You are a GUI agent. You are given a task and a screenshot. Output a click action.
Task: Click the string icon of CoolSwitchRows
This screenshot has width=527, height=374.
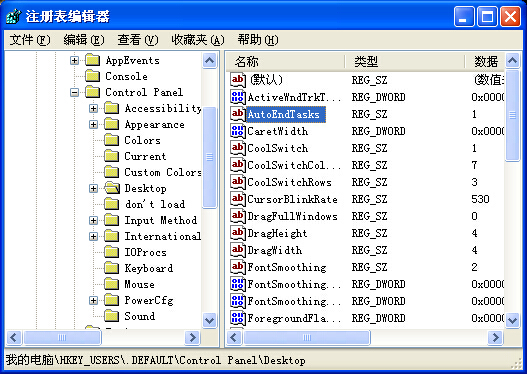[x=238, y=182]
